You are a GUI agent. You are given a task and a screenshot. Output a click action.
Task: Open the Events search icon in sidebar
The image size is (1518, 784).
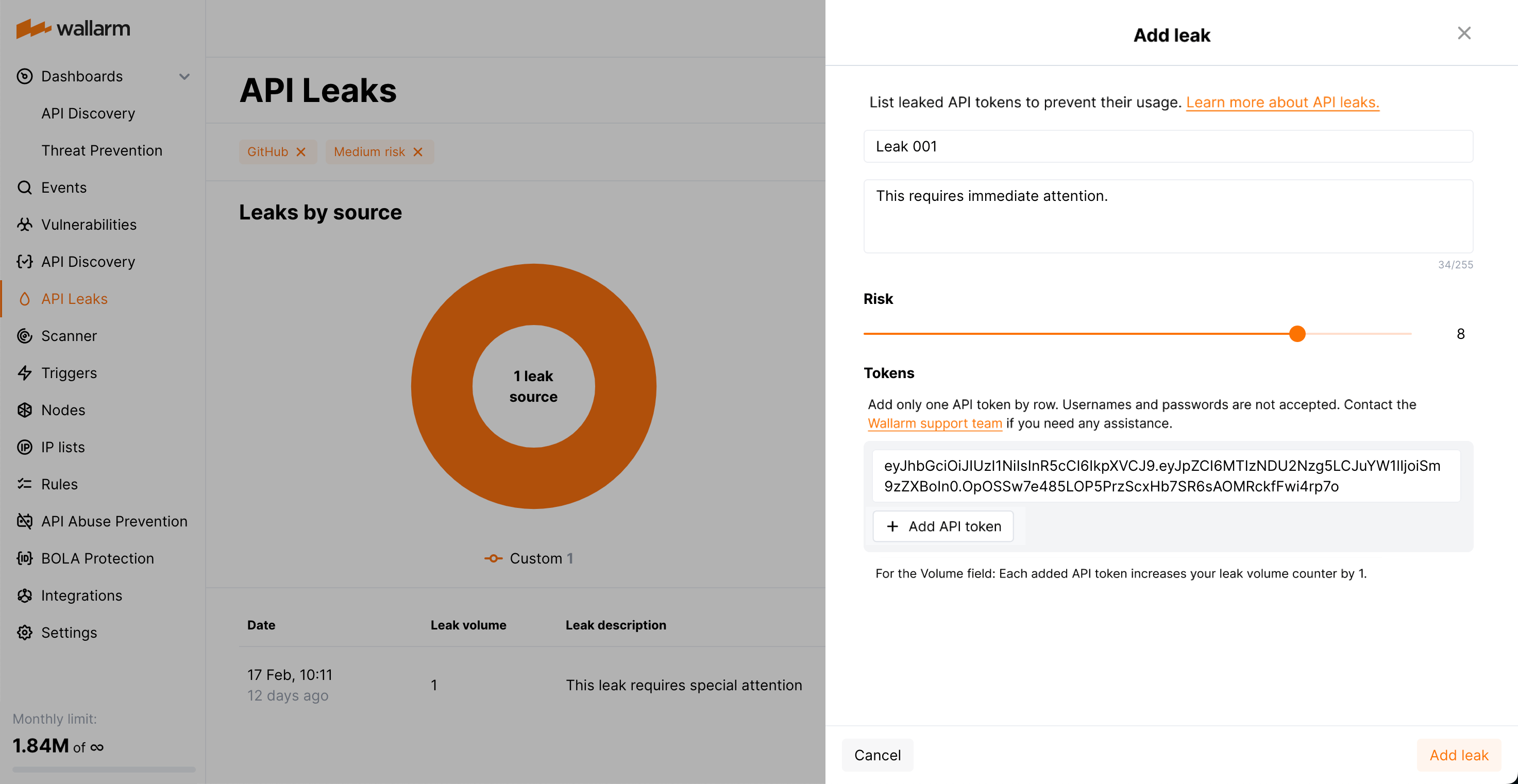click(25, 188)
